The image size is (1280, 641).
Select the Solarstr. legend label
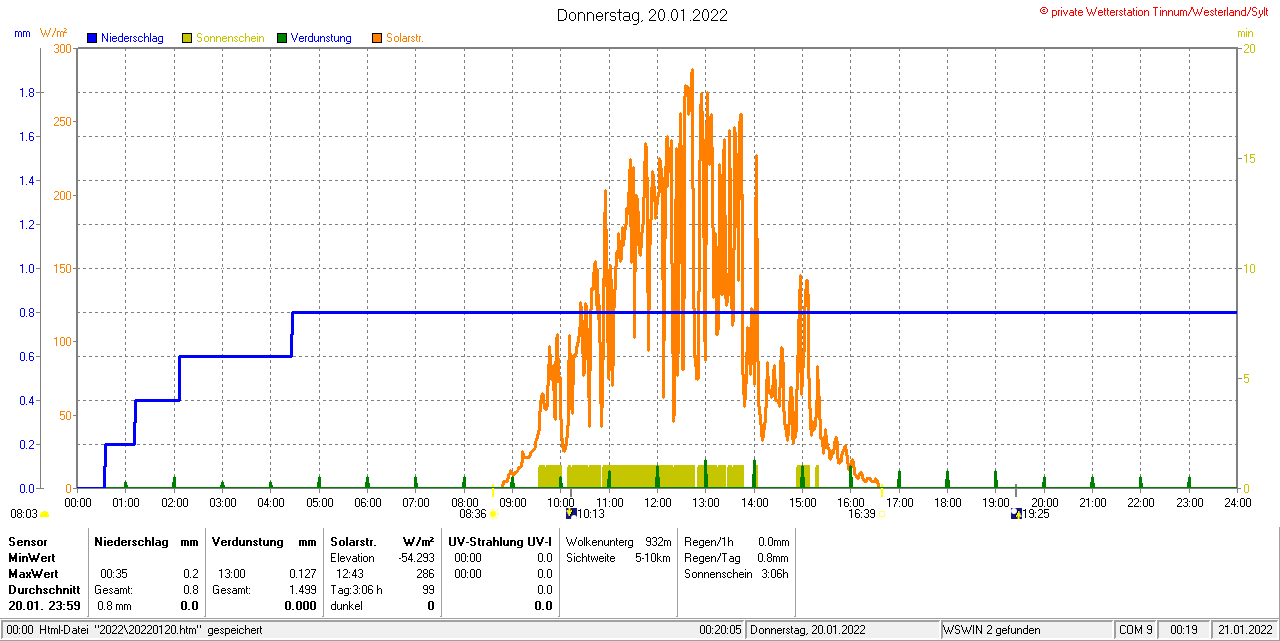(x=405, y=38)
